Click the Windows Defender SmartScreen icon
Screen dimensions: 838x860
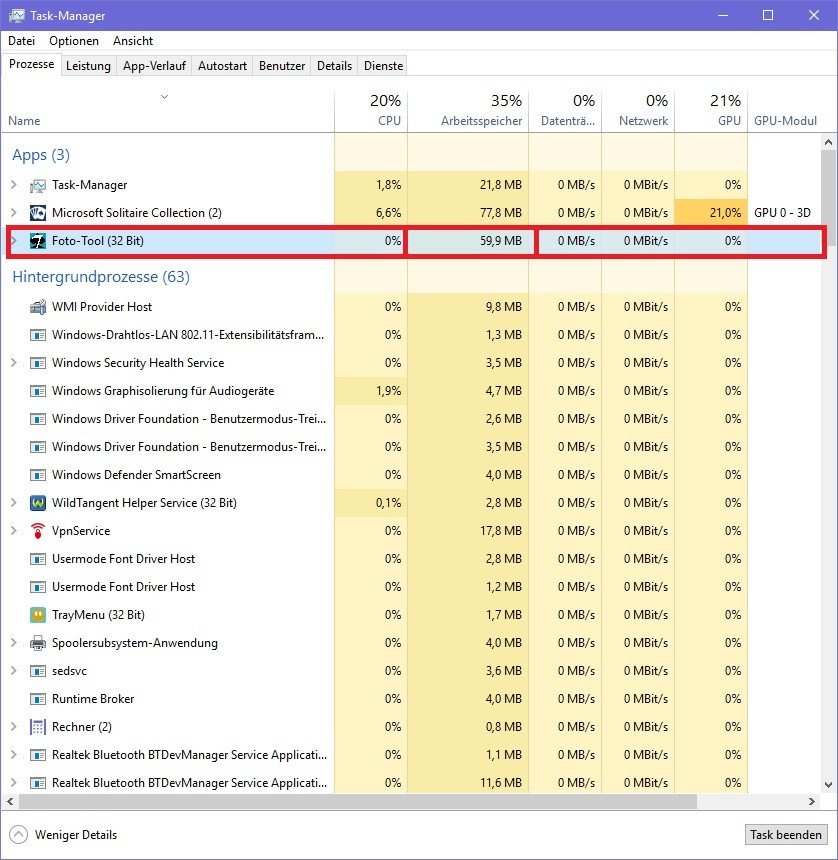click(x=37, y=475)
